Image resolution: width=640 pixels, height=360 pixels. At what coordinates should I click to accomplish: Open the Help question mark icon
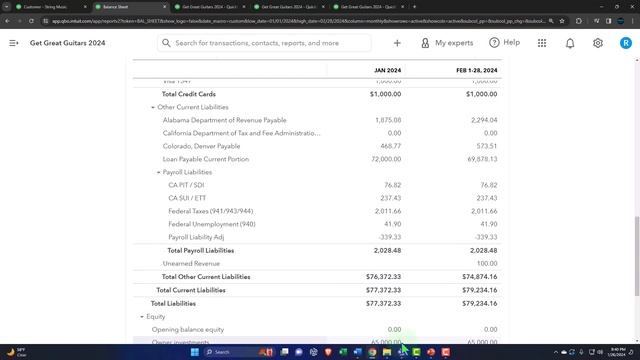(494, 42)
